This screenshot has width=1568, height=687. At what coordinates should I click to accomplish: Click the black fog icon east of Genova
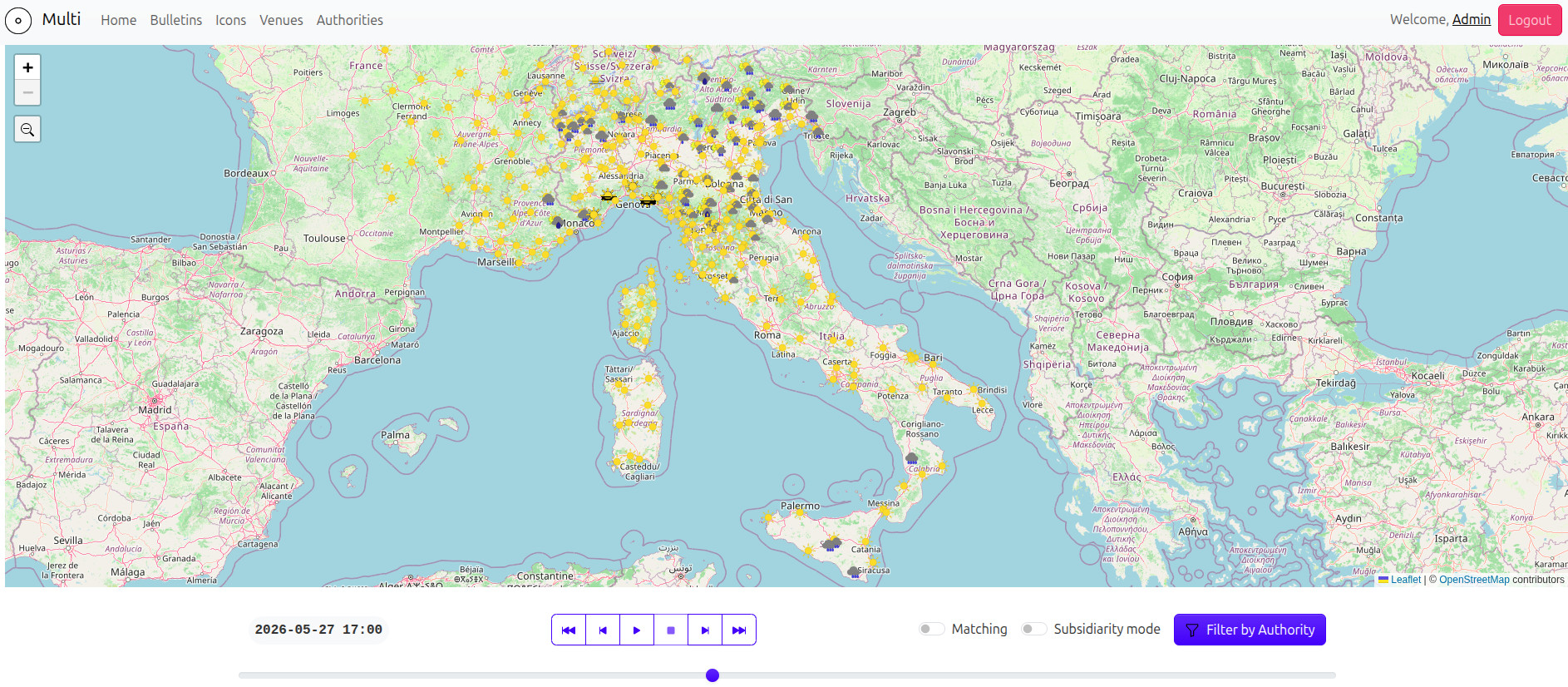[648, 200]
